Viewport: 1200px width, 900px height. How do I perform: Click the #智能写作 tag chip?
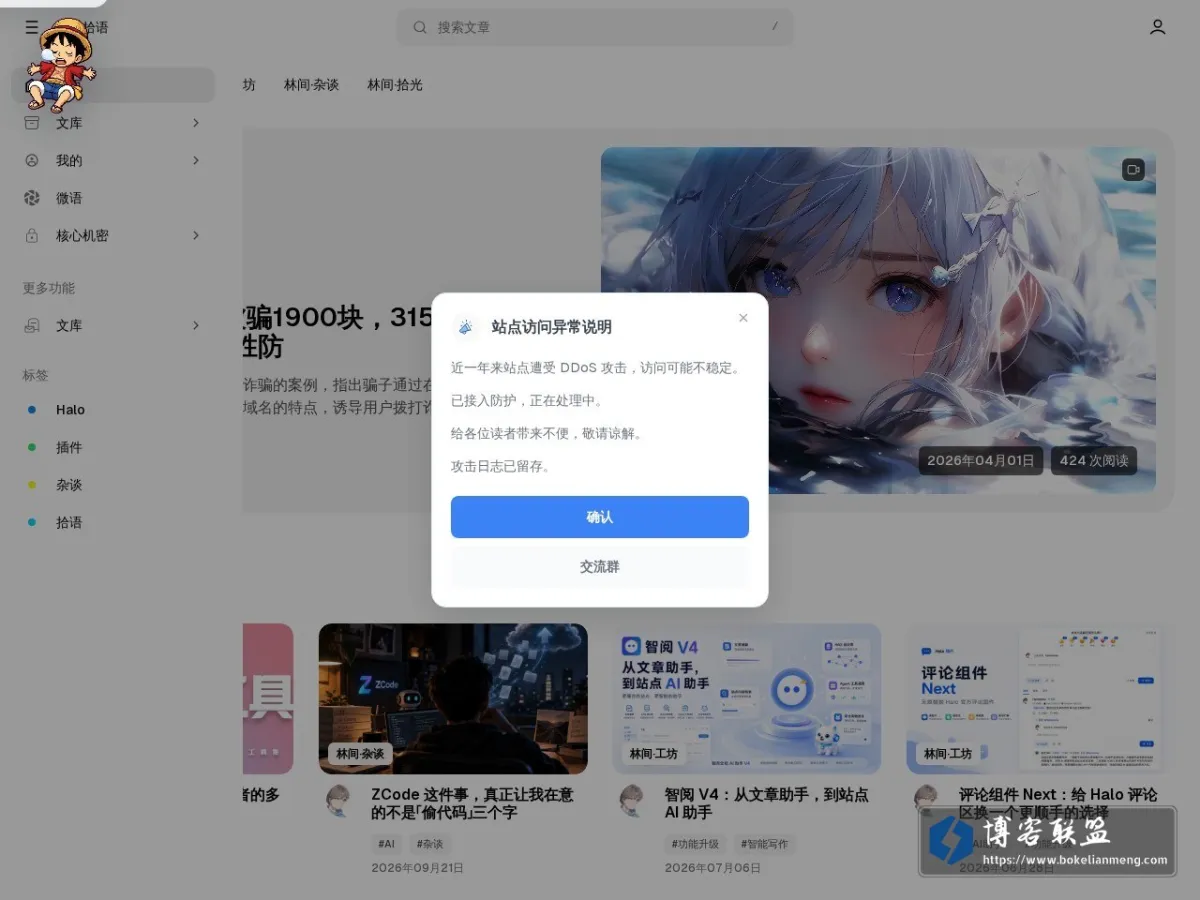765,844
